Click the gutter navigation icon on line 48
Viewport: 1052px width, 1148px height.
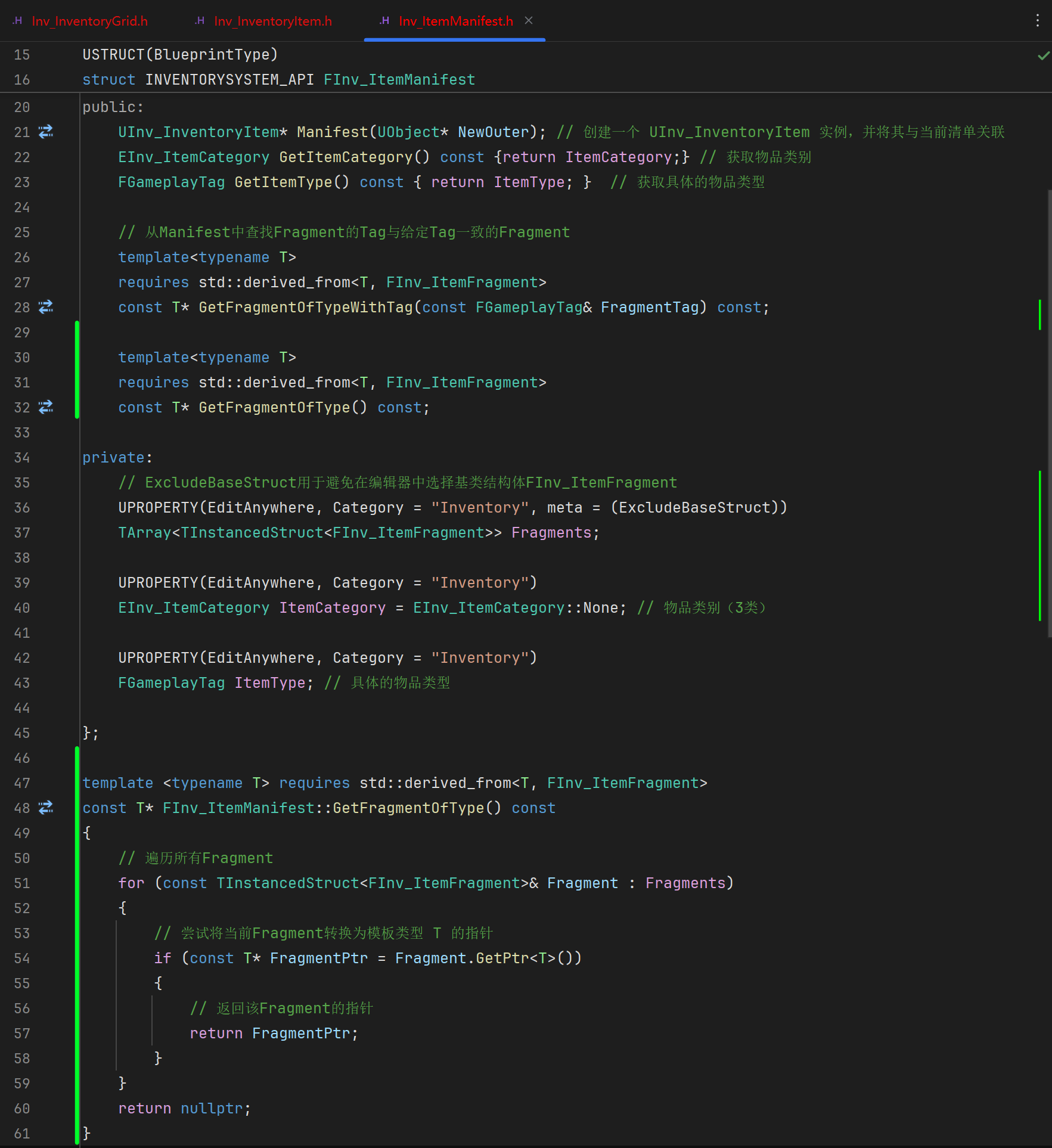tap(46, 808)
